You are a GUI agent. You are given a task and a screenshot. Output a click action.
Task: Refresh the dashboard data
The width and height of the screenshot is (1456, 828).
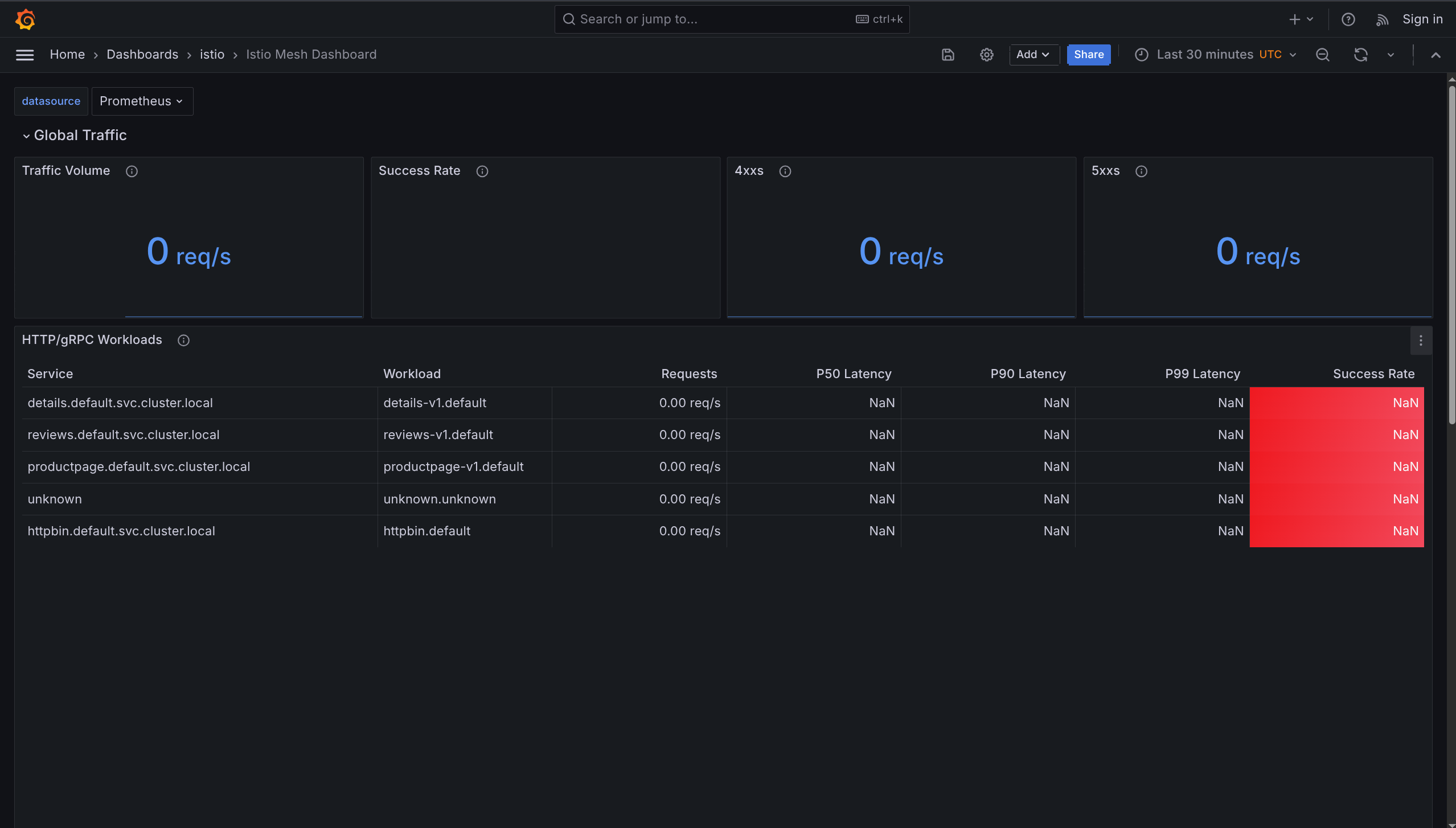[x=1360, y=55]
